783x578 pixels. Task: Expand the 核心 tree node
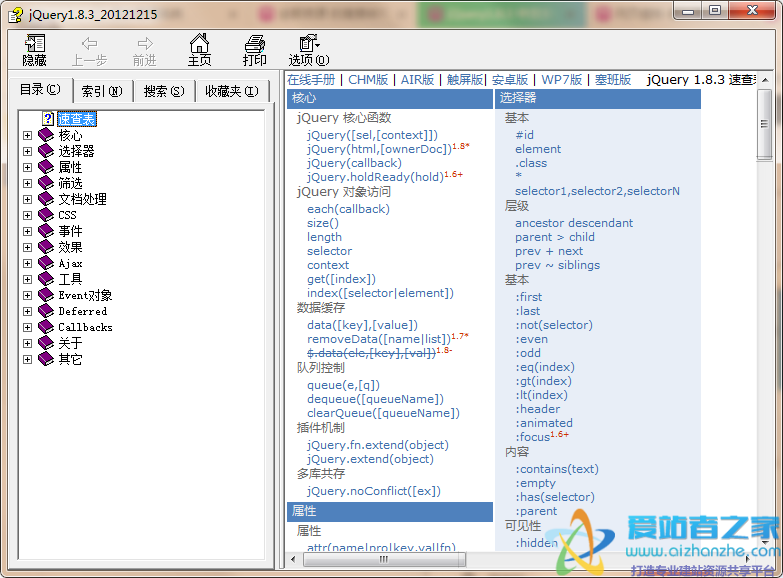pos(27,135)
